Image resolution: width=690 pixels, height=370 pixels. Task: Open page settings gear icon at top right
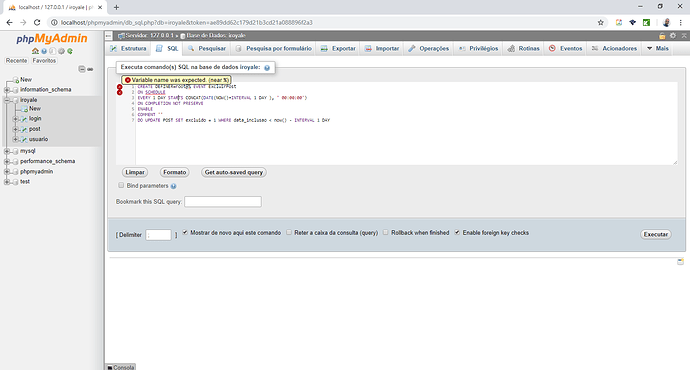click(x=673, y=36)
